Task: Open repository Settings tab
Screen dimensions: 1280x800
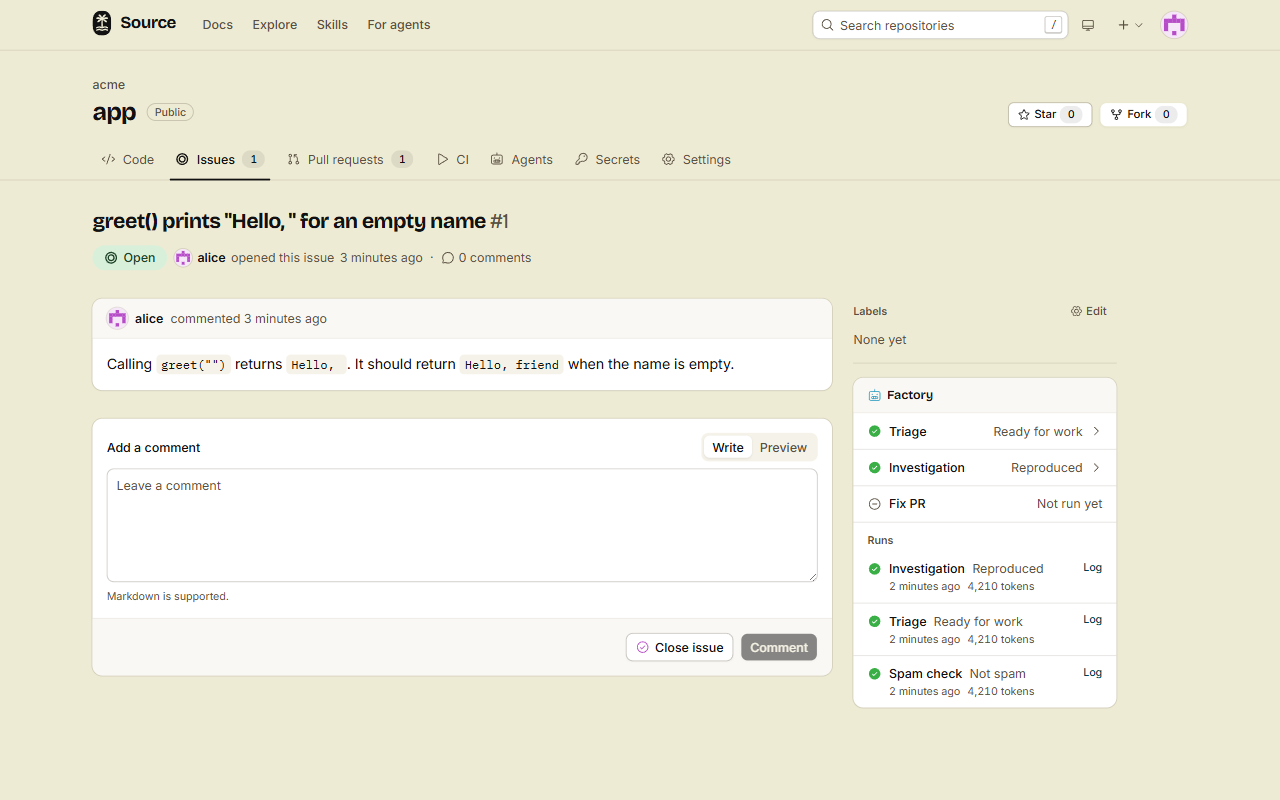Action: (x=696, y=160)
